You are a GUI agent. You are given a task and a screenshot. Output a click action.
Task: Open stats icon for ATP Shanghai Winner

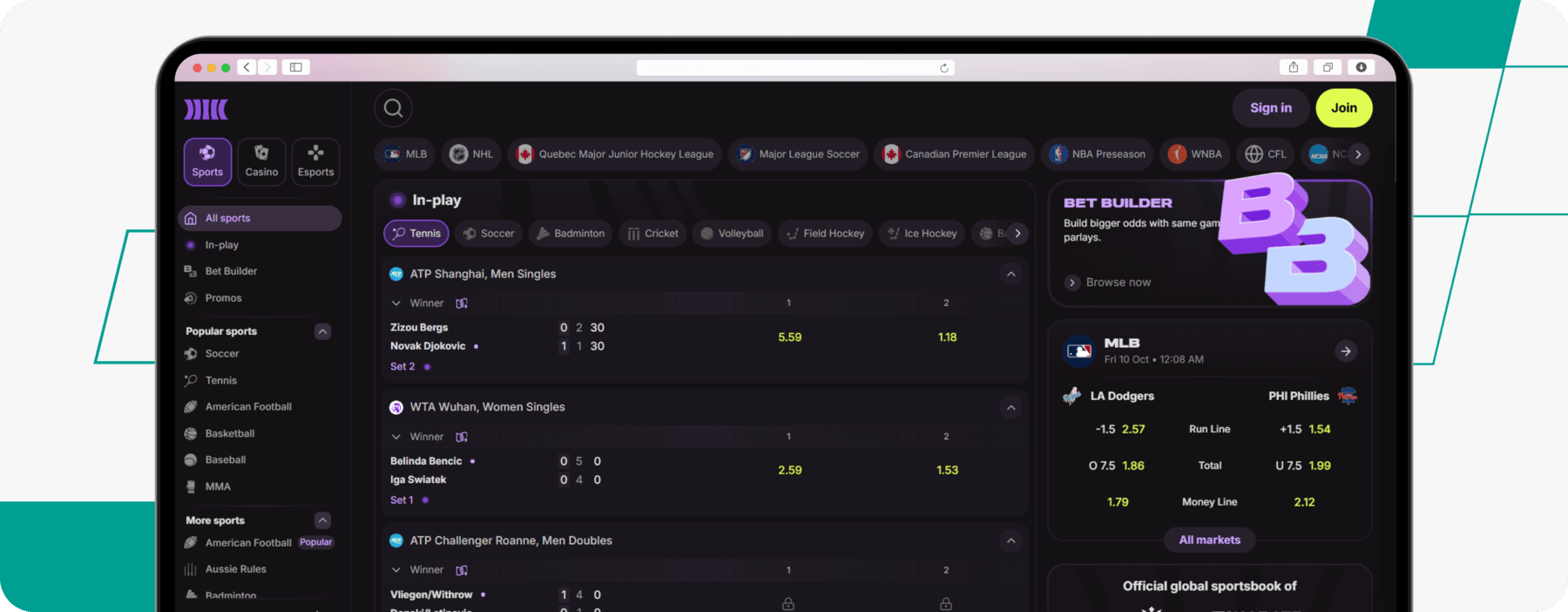(x=462, y=303)
